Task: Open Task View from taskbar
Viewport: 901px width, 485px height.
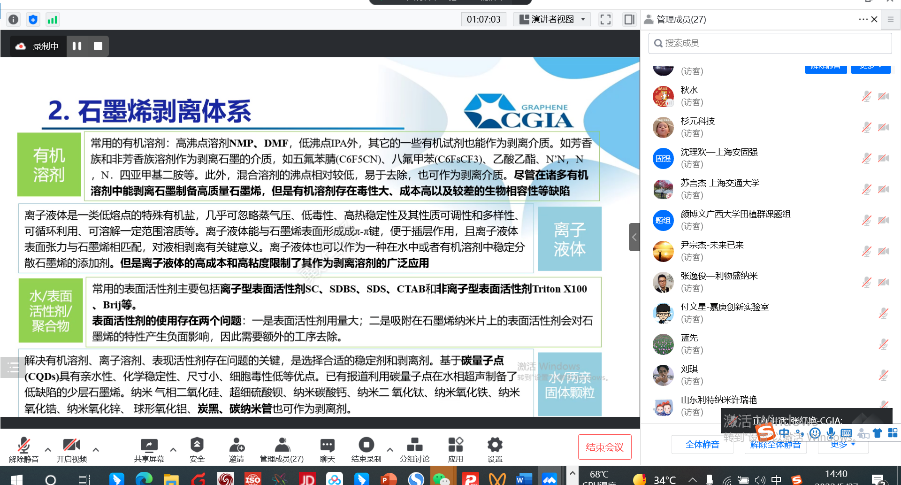Action: [84, 479]
